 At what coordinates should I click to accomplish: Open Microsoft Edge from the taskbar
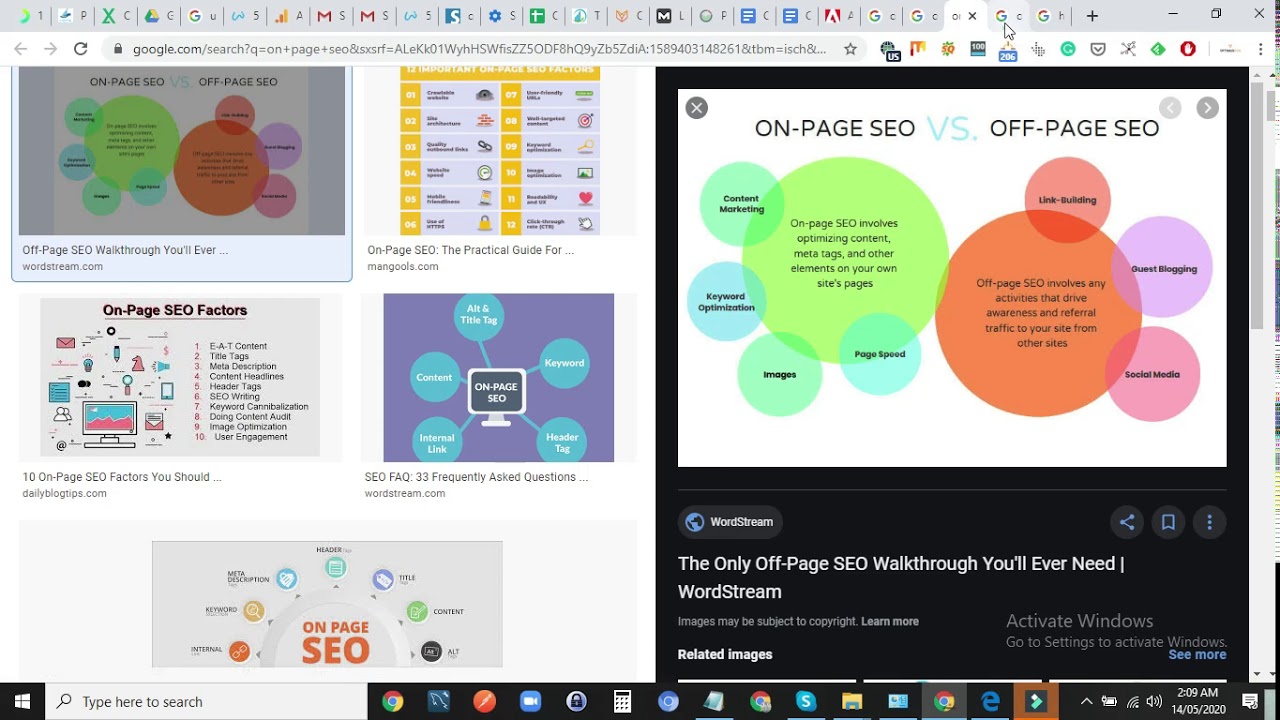click(990, 702)
